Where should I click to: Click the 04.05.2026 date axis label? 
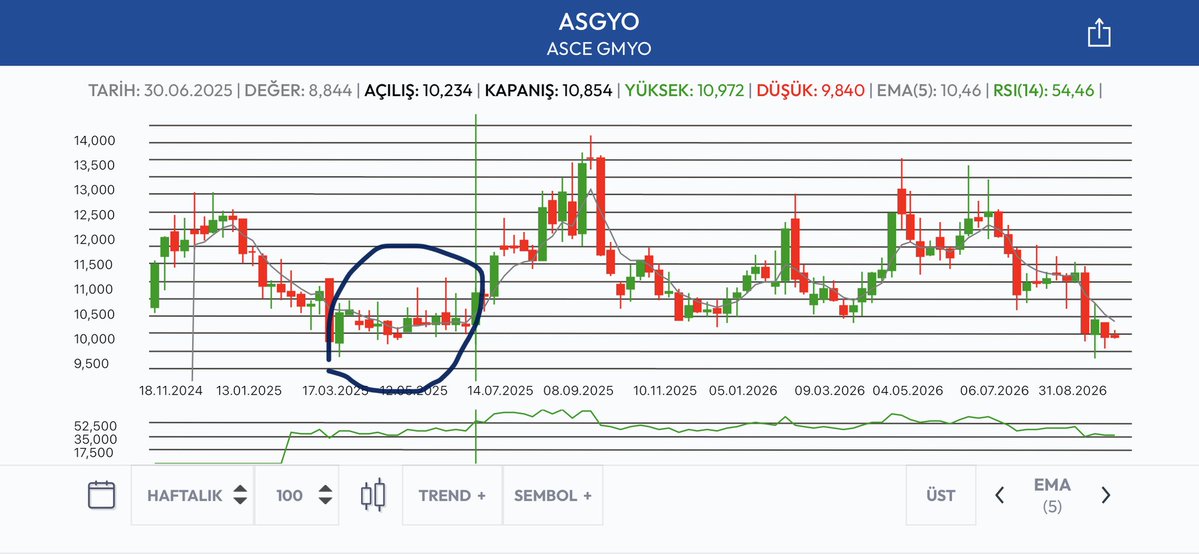pos(908,390)
